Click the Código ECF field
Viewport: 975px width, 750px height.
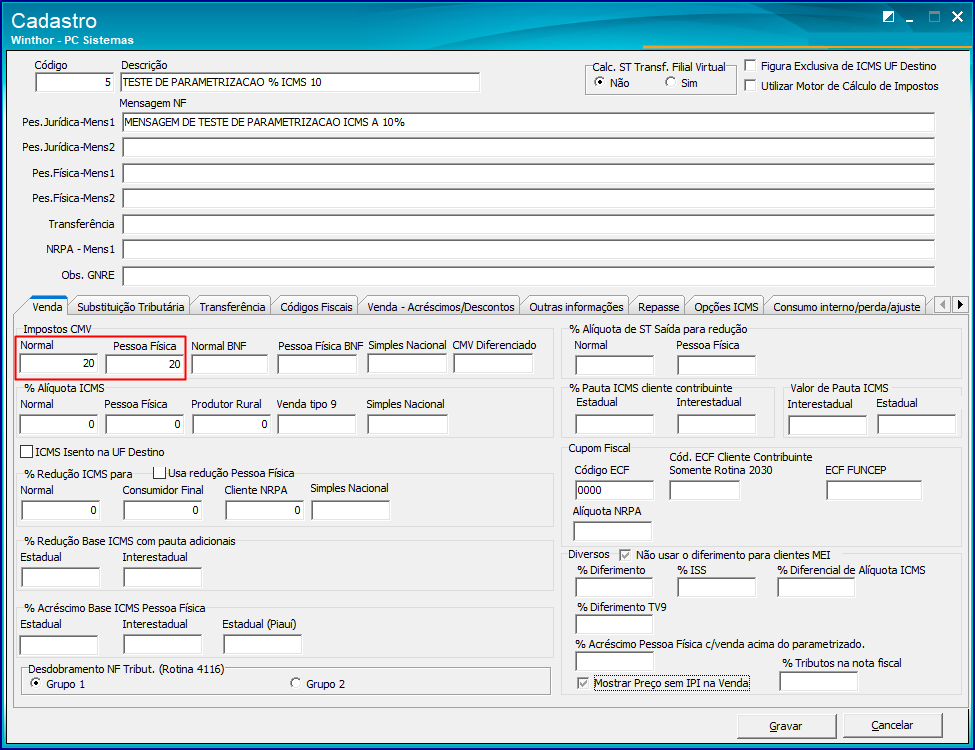[614, 490]
